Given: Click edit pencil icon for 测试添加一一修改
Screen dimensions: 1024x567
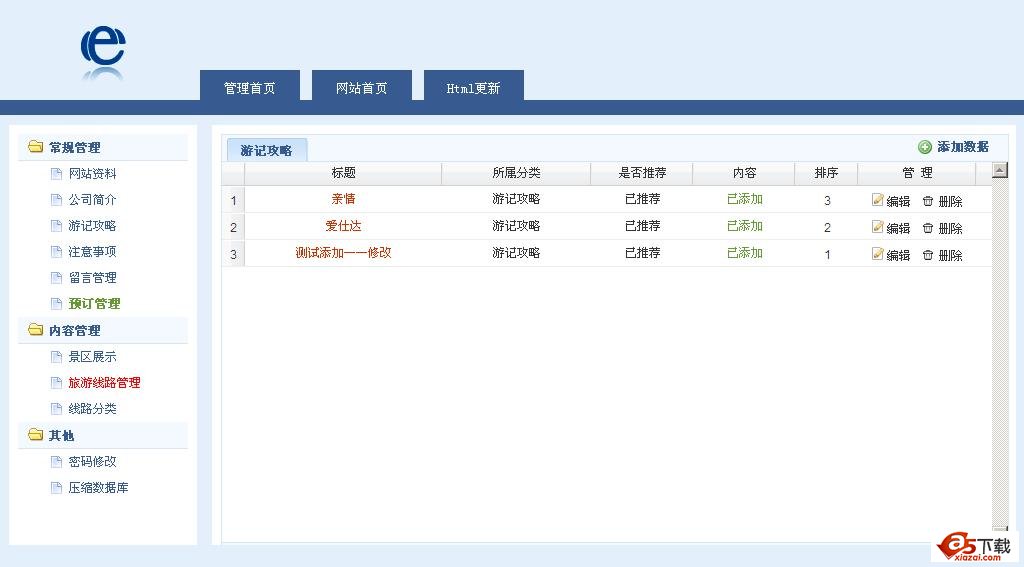Looking at the screenshot, I should [878, 253].
